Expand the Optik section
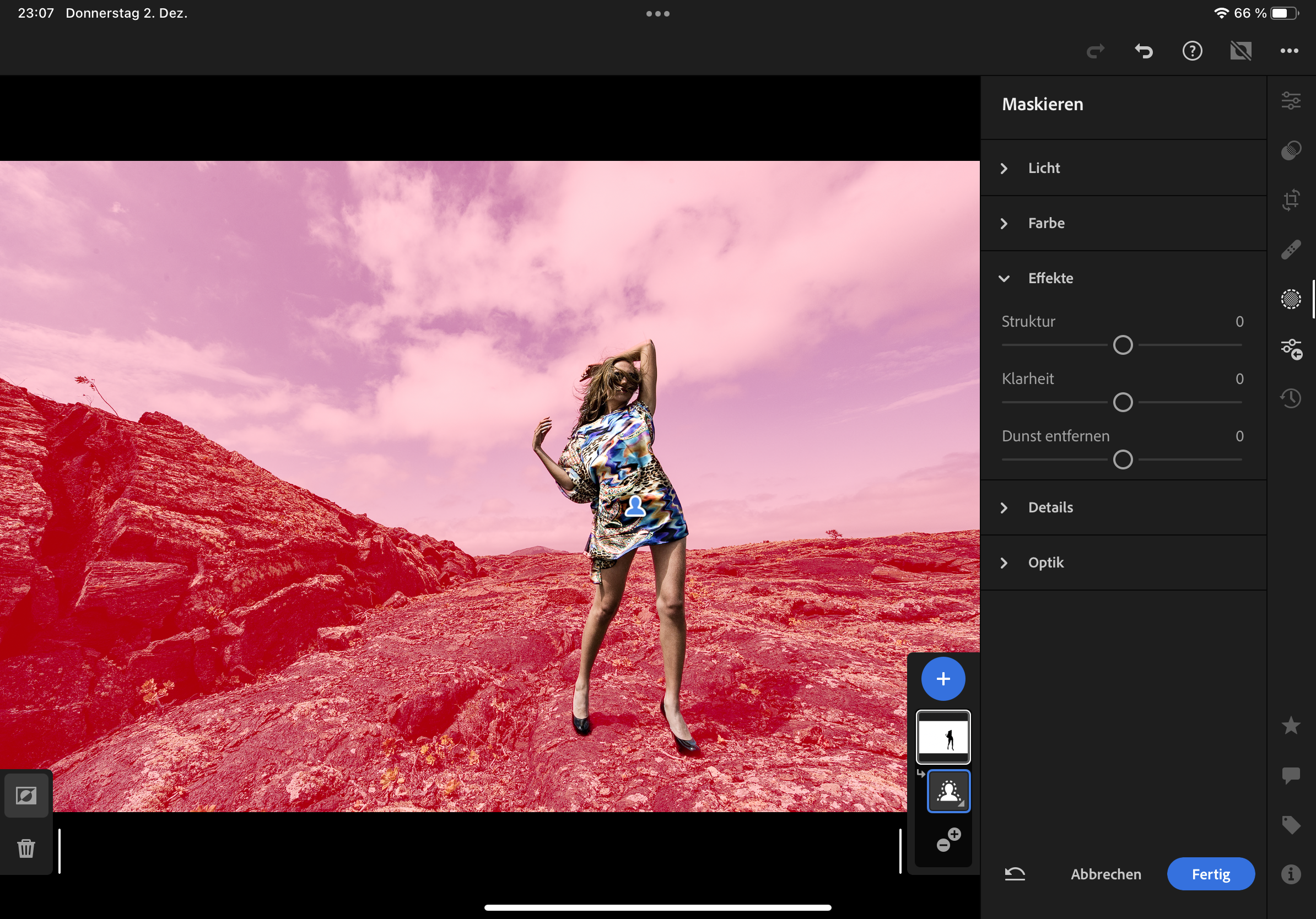This screenshot has height=919, width=1316. (x=1124, y=563)
